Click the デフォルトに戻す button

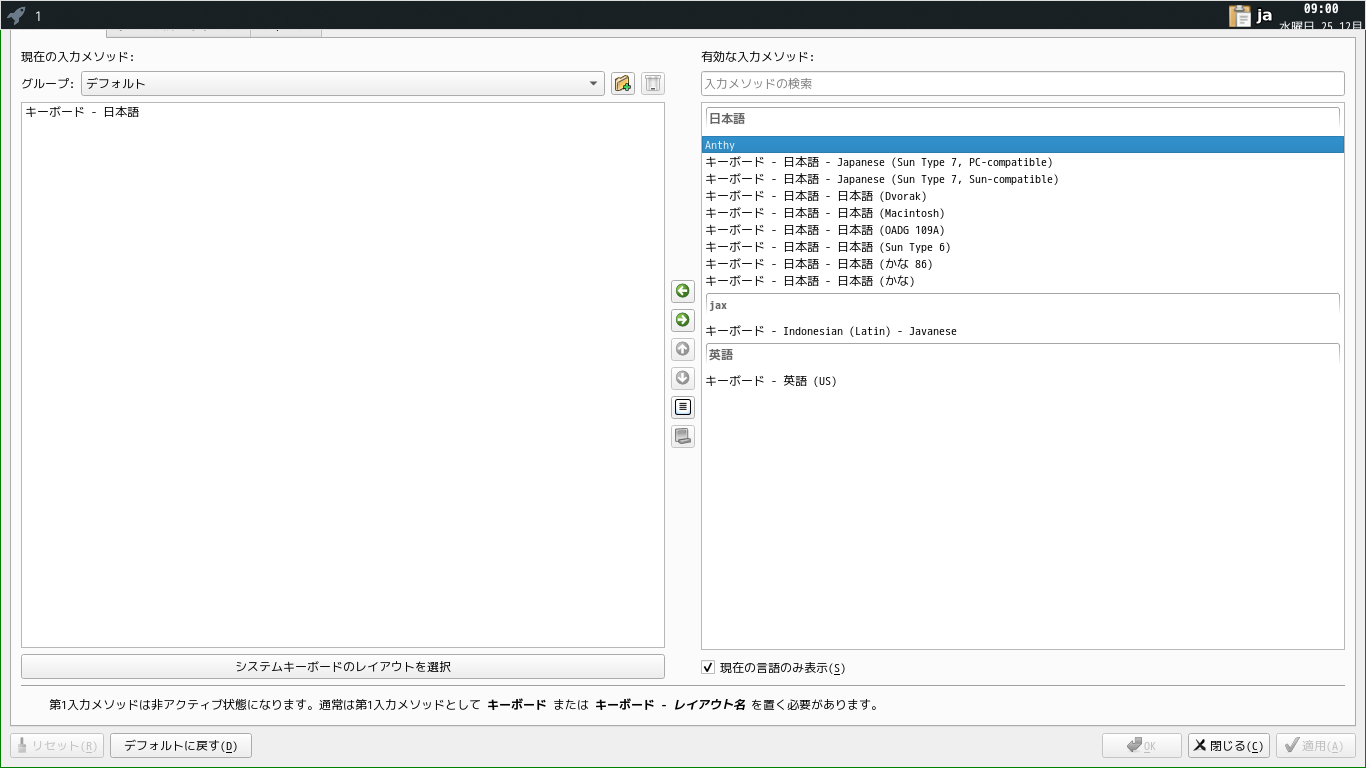pyautogui.click(x=181, y=746)
